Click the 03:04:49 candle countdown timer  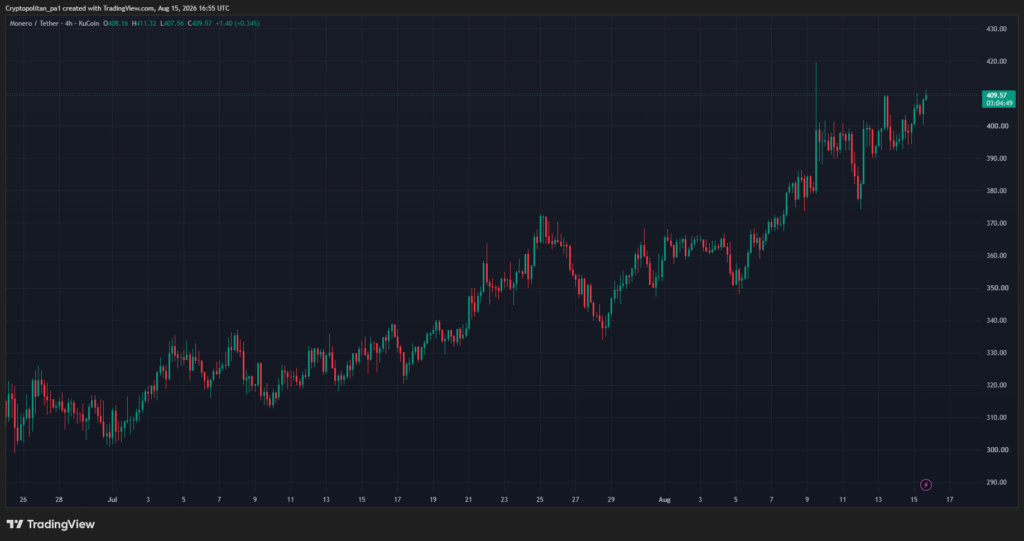click(x=998, y=103)
